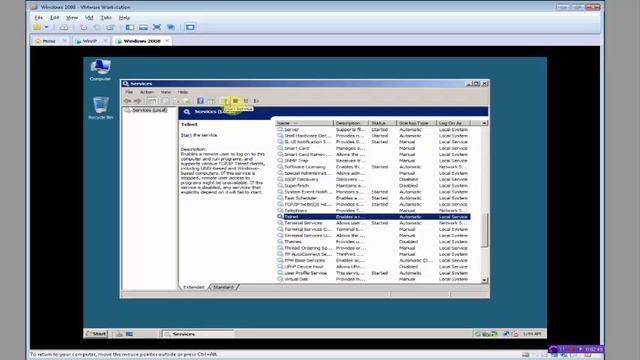Select Services (Local) in the console tree

pyautogui.click(x=149, y=110)
